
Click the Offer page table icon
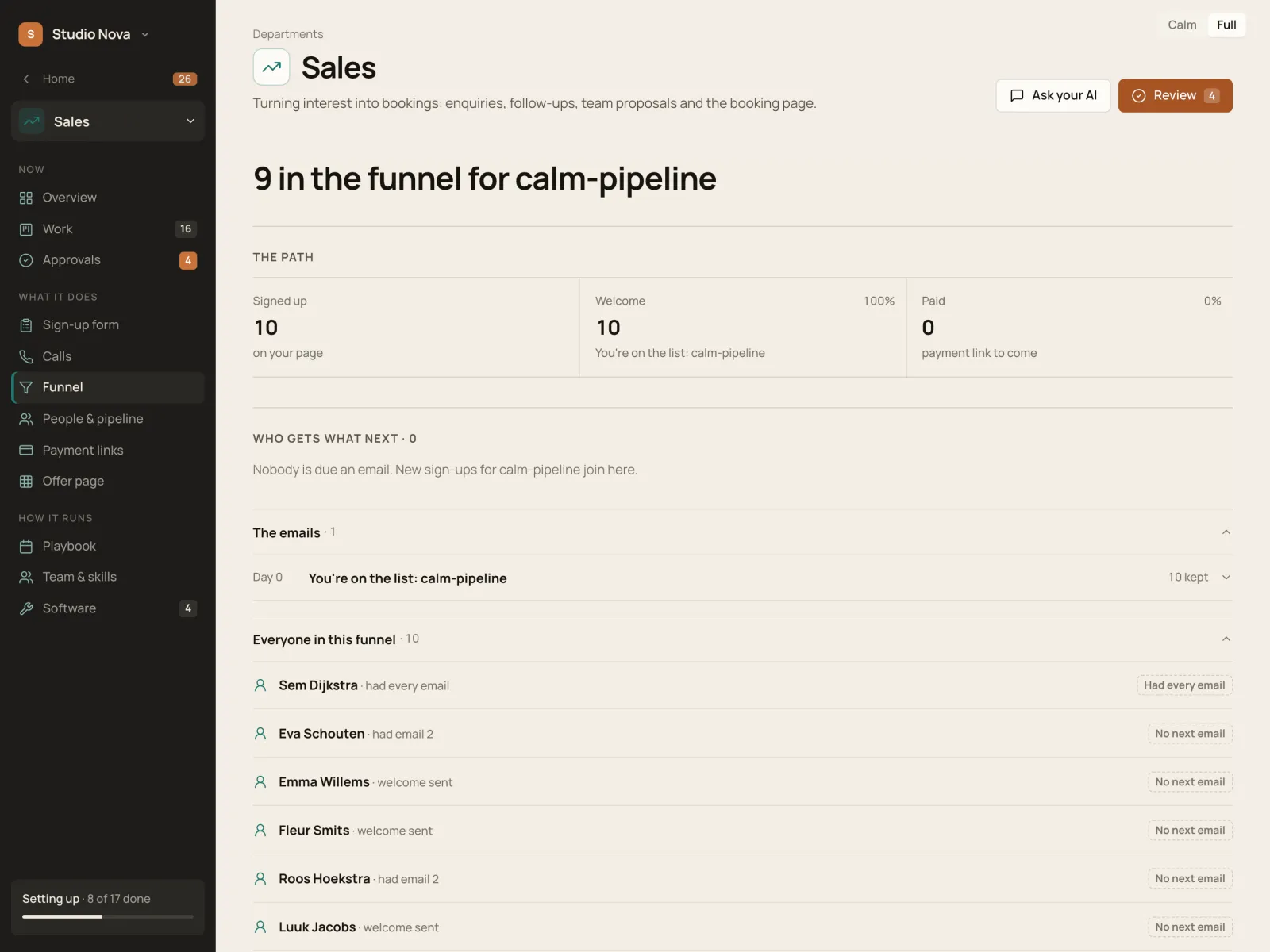tap(26, 482)
